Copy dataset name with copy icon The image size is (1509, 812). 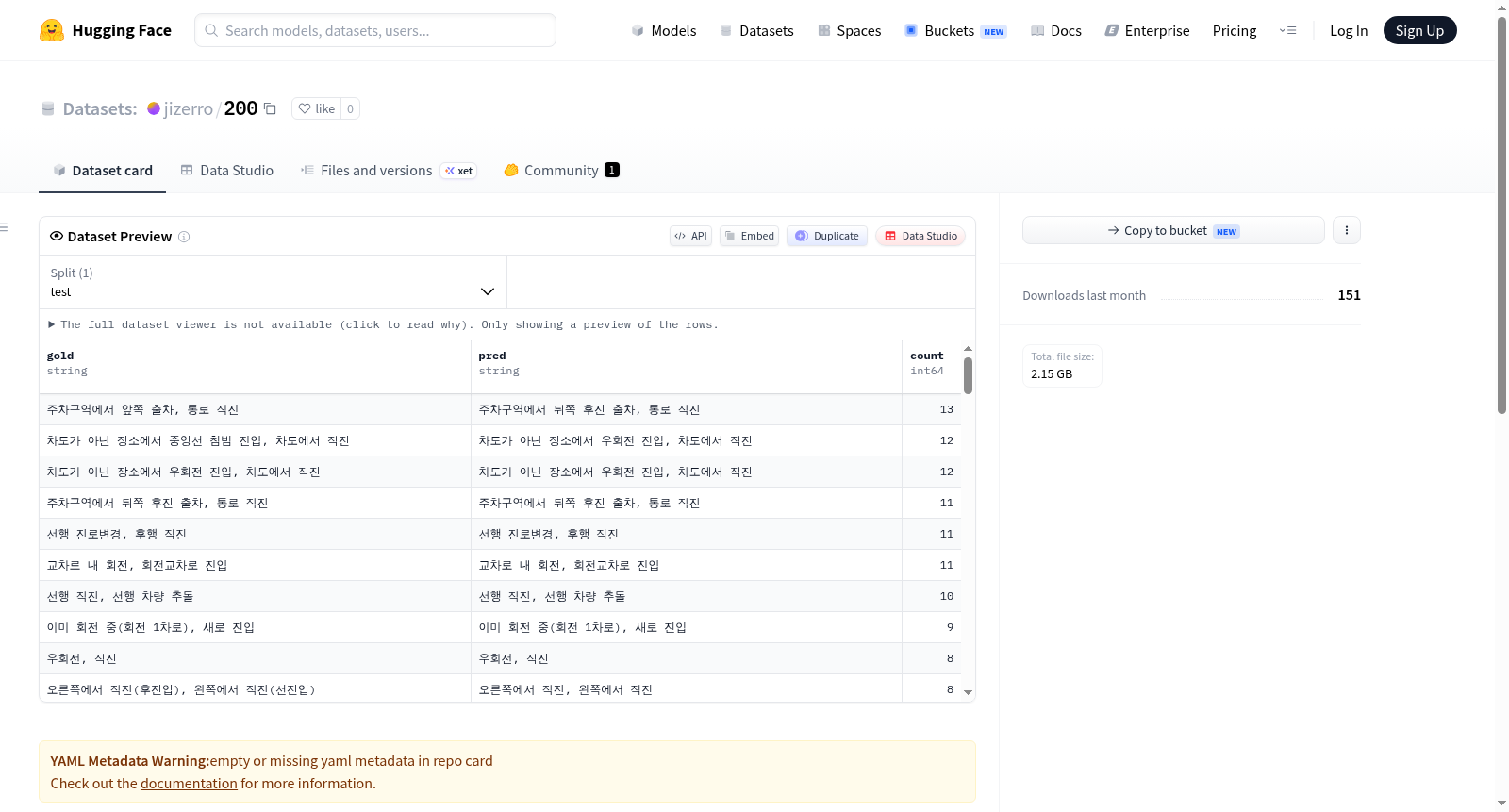[x=270, y=108]
